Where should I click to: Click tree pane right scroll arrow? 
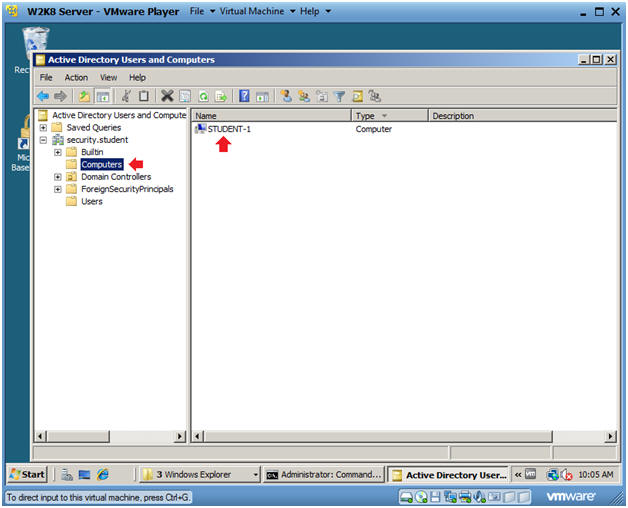pyautogui.click(x=179, y=436)
